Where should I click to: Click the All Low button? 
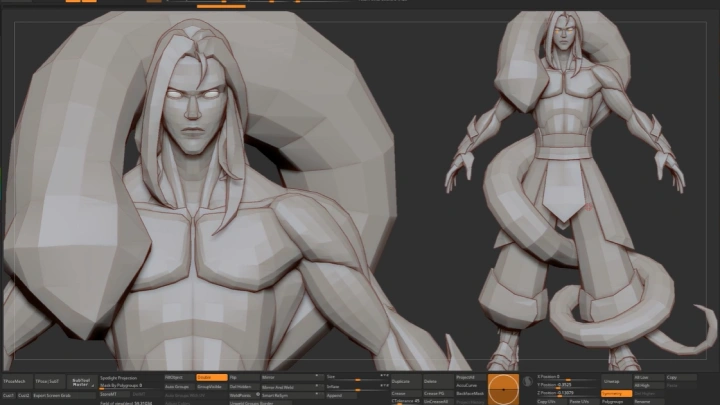click(x=648, y=377)
